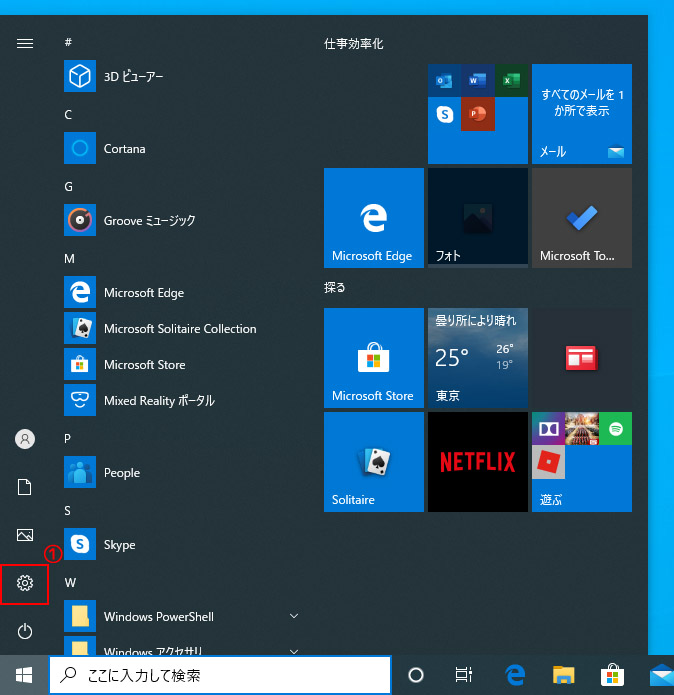
Task: Open Microsoft Store from taskbar
Action: [x=612, y=675]
